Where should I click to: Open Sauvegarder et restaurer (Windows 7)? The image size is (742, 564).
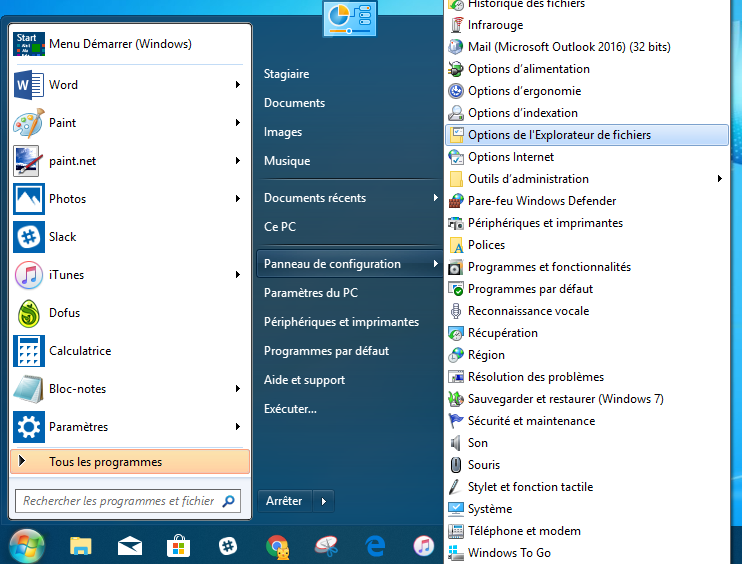coord(587,399)
